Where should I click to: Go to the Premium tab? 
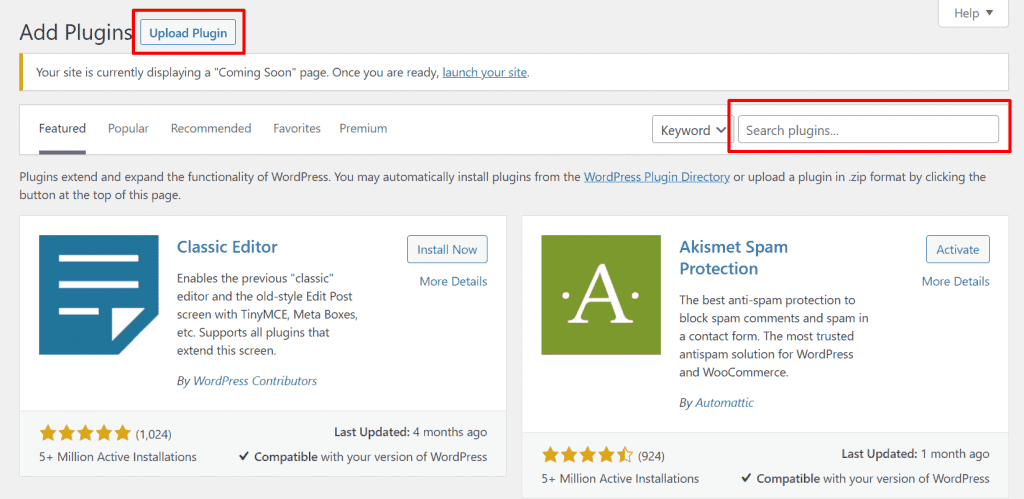363,129
